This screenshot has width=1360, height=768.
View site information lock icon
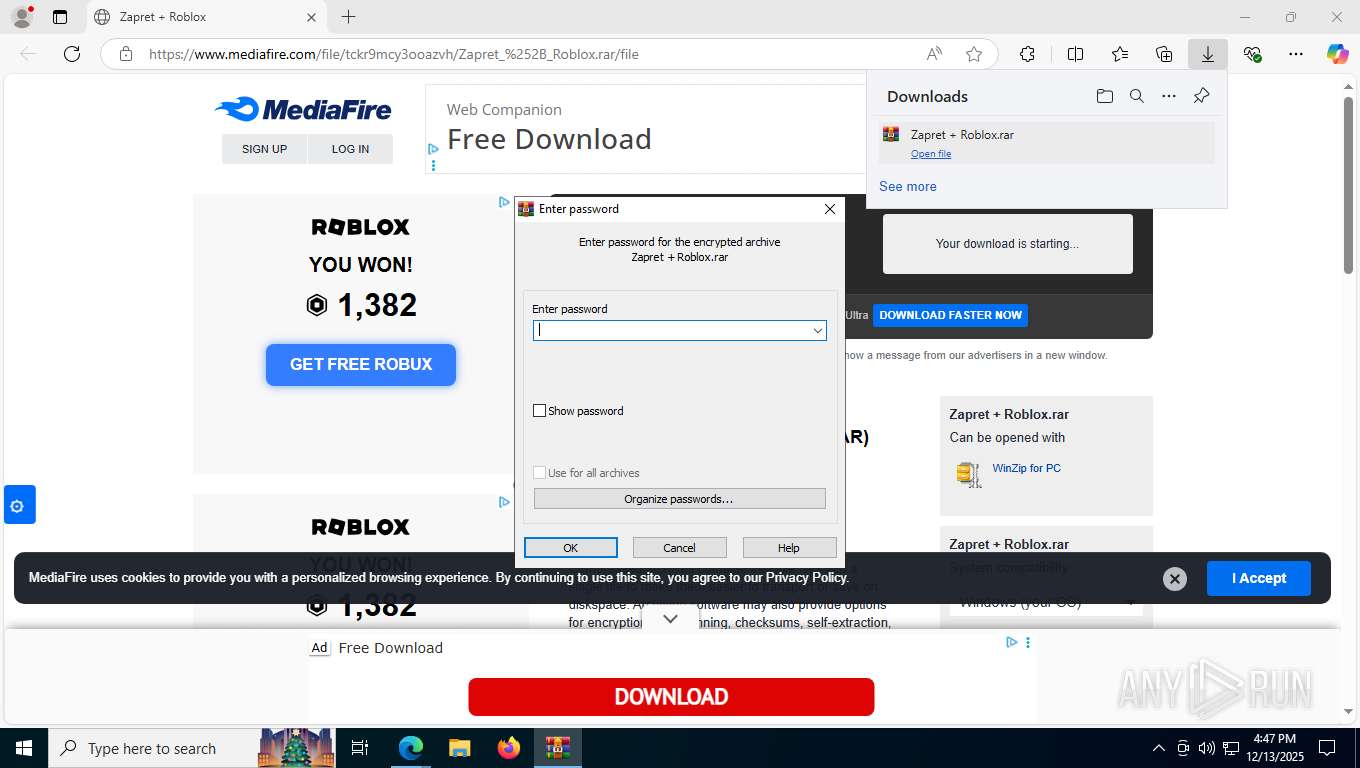(126, 54)
